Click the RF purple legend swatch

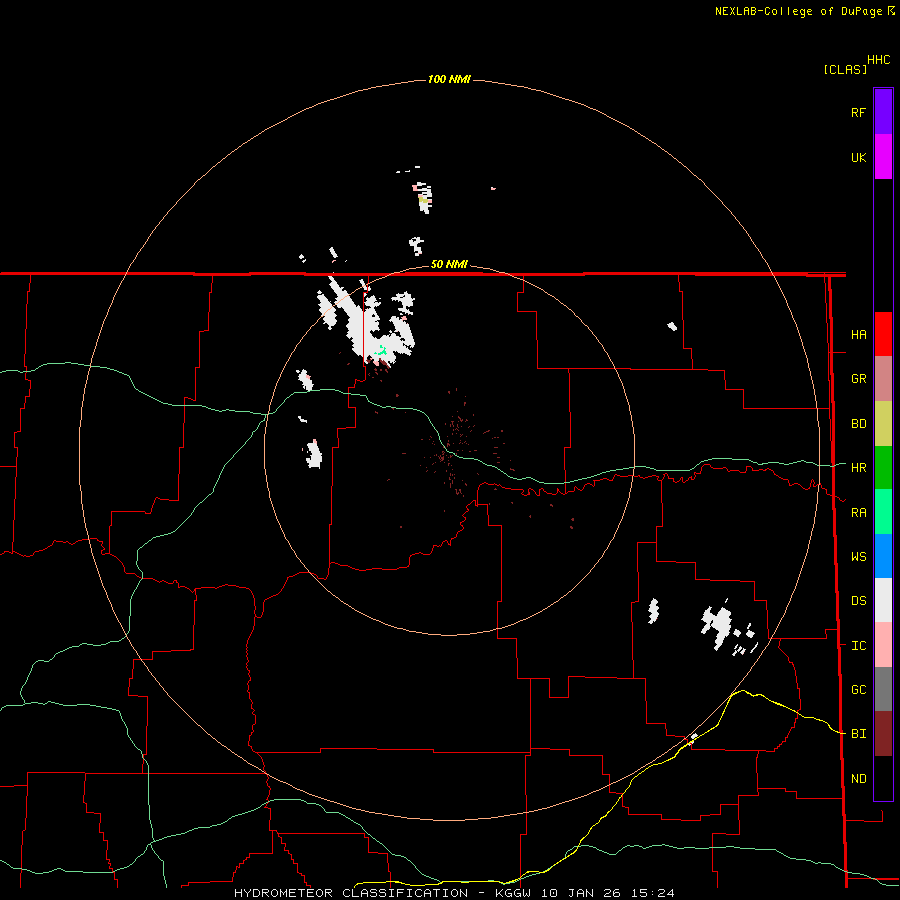point(883,112)
